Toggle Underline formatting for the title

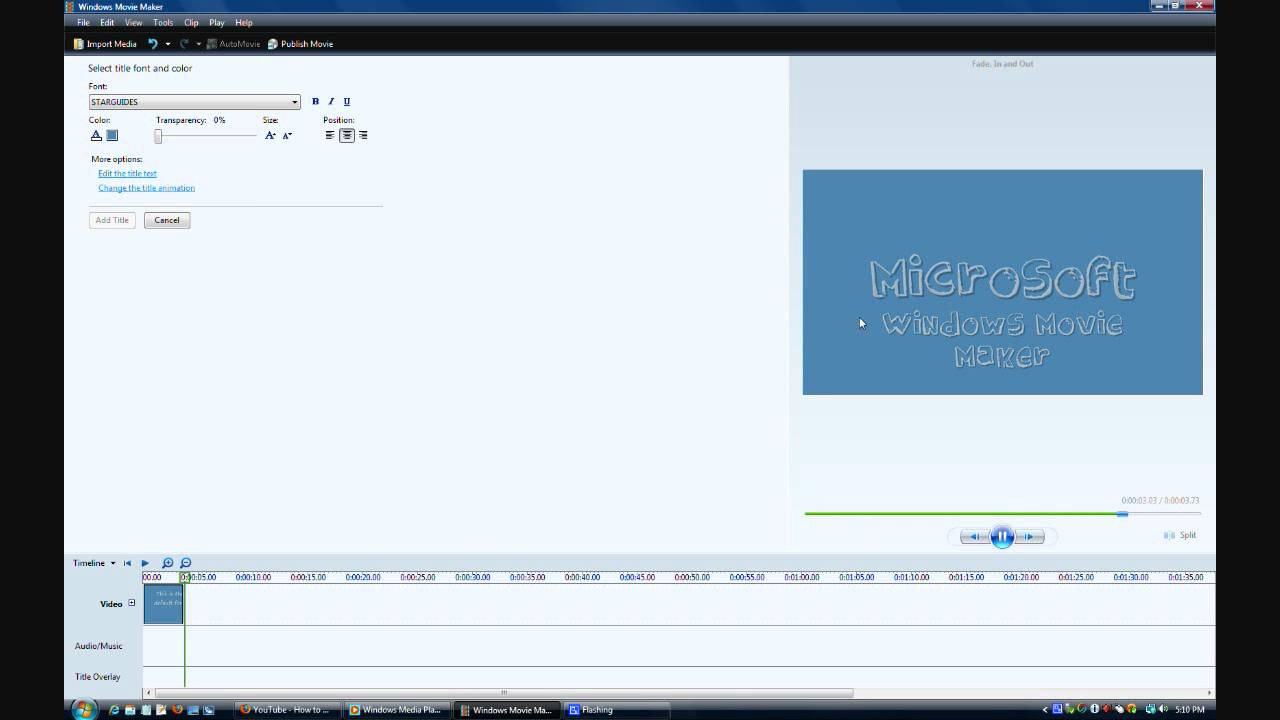(347, 101)
